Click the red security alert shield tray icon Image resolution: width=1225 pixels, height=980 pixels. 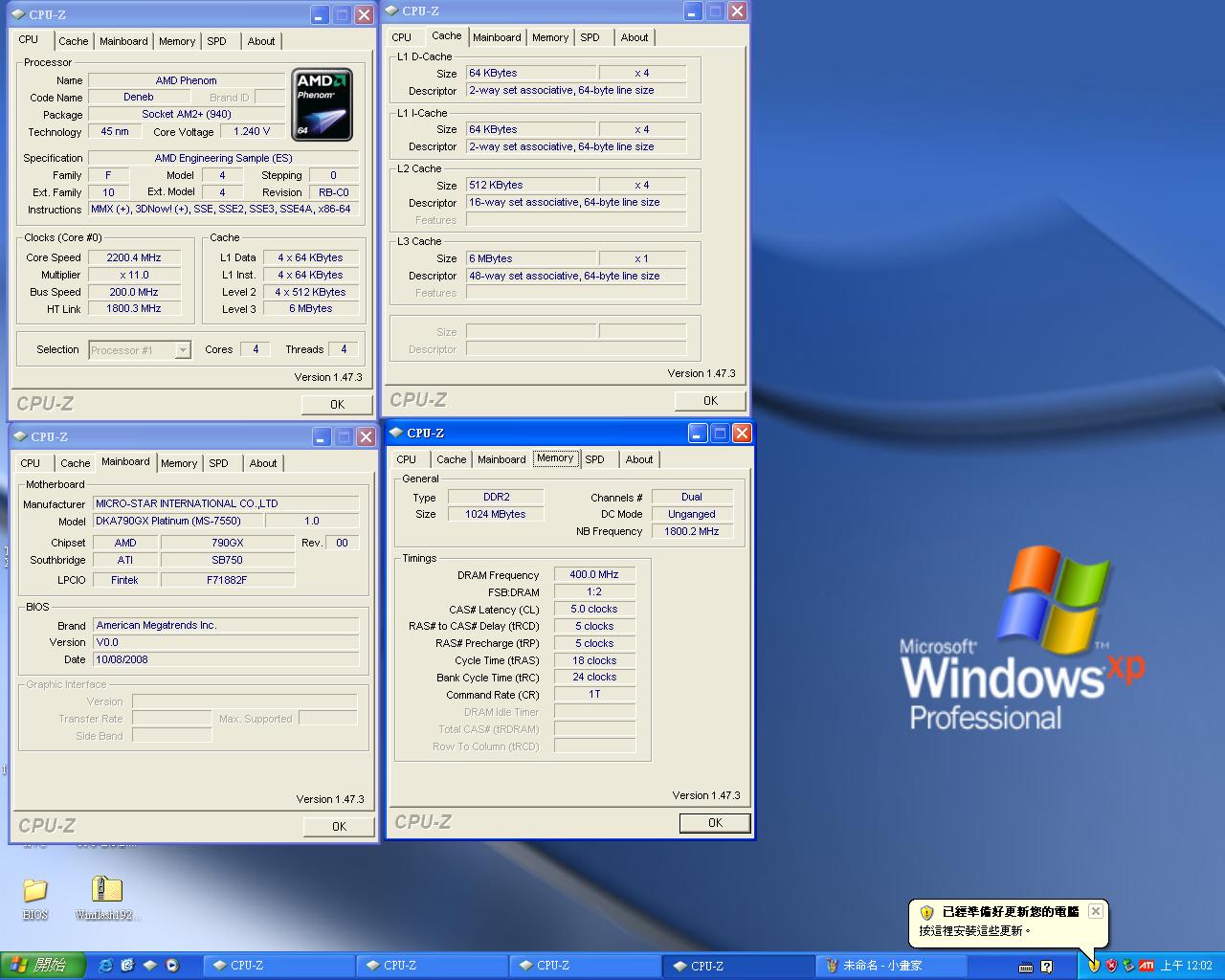(x=1111, y=966)
